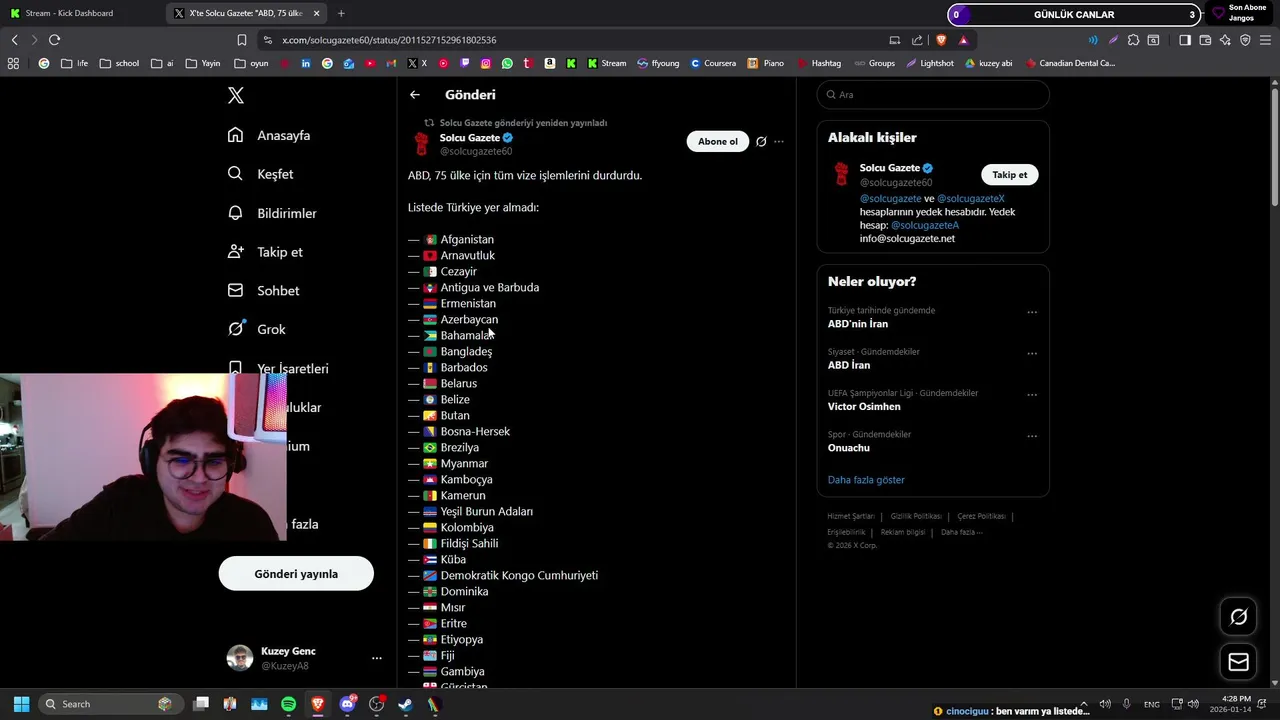
Task: Click the Ara search field
Action: coord(933,95)
